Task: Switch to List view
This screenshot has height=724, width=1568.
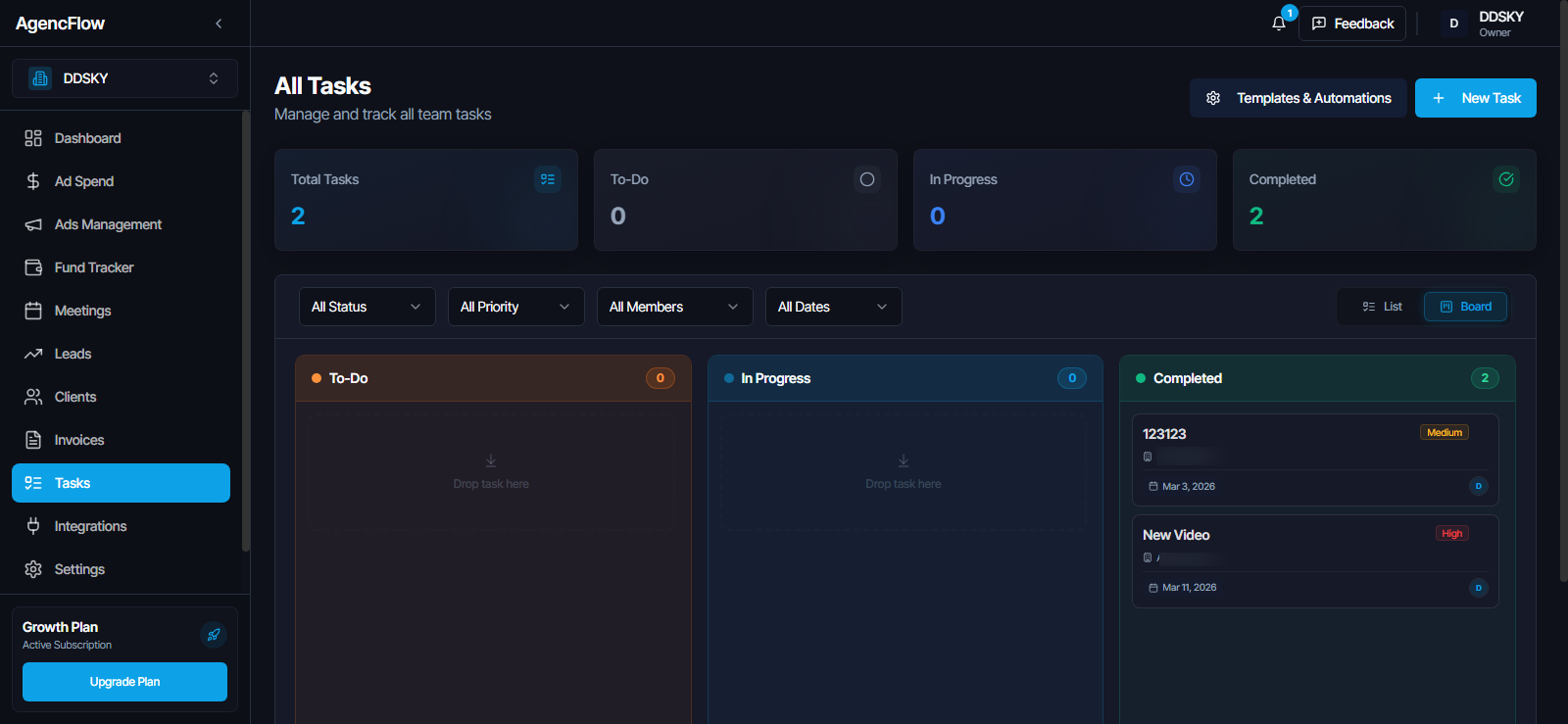Action: pyautogui.click(x=1382, y=307)
